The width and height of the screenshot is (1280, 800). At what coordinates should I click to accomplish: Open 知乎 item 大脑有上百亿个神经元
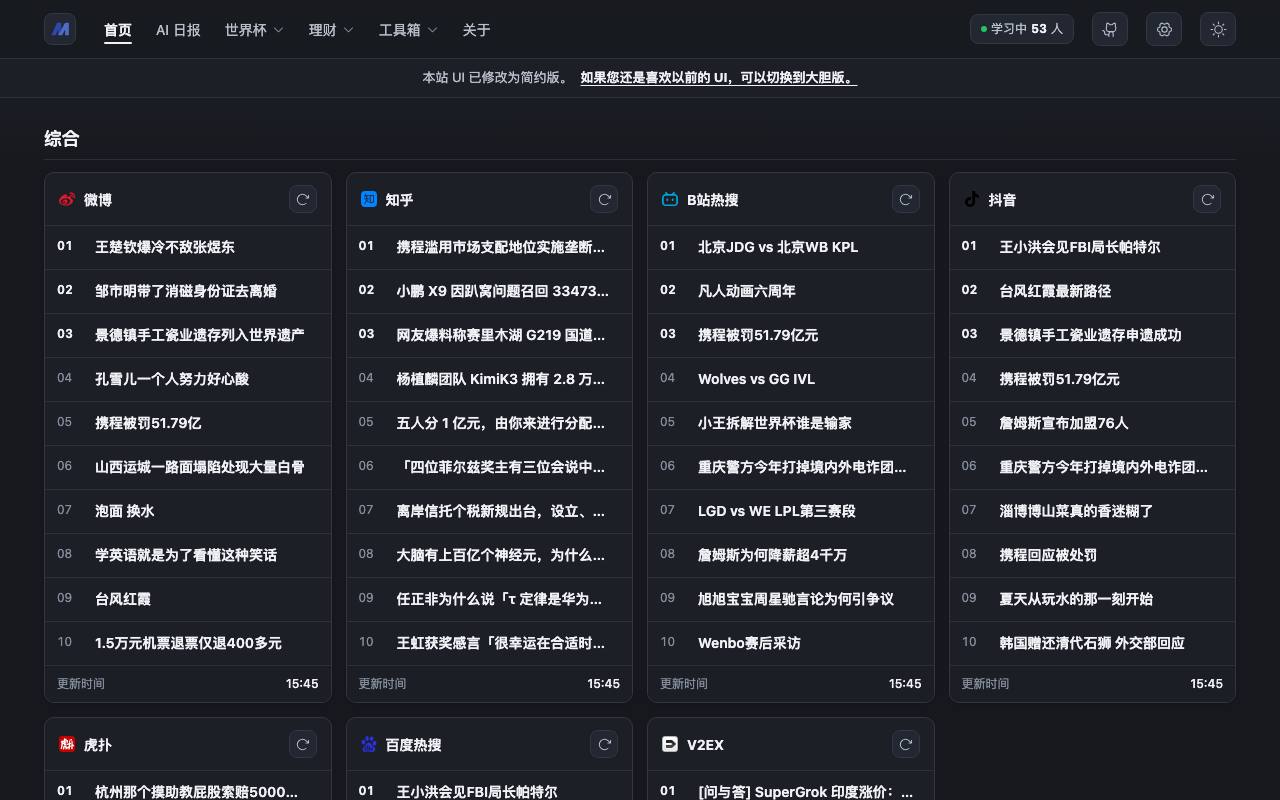click(489, 555)
